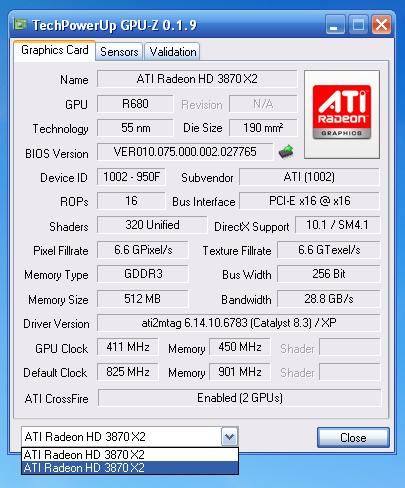Click the Device ID field
Viewport: 405px width, 488px height.
(131, 177)
